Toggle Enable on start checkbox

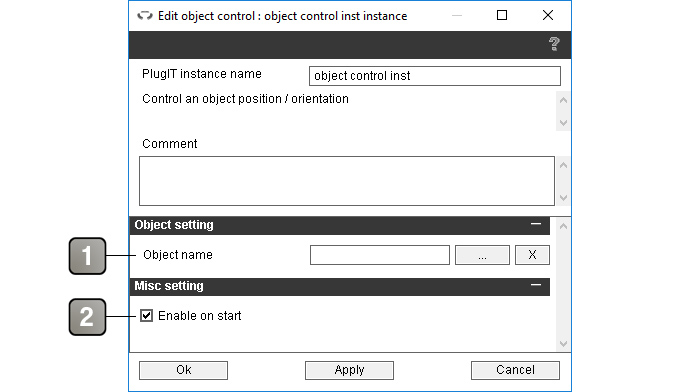[x=146, y=316]
